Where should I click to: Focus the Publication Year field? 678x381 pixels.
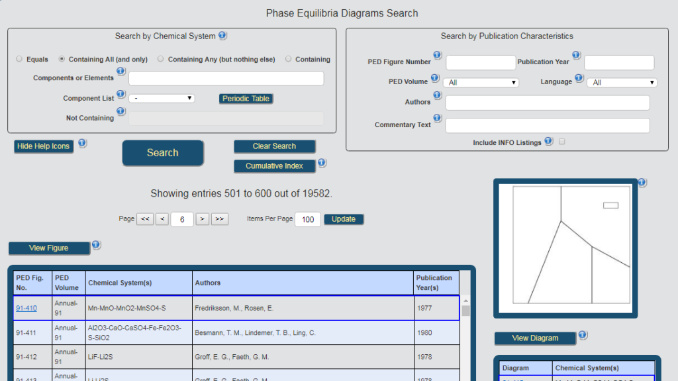[x=619, y=63]
